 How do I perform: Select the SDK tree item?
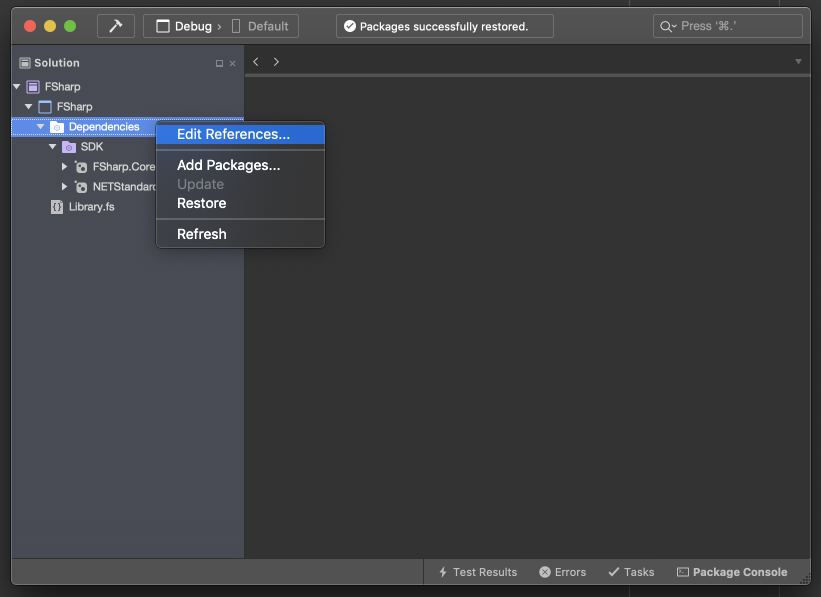coord(92,147)
